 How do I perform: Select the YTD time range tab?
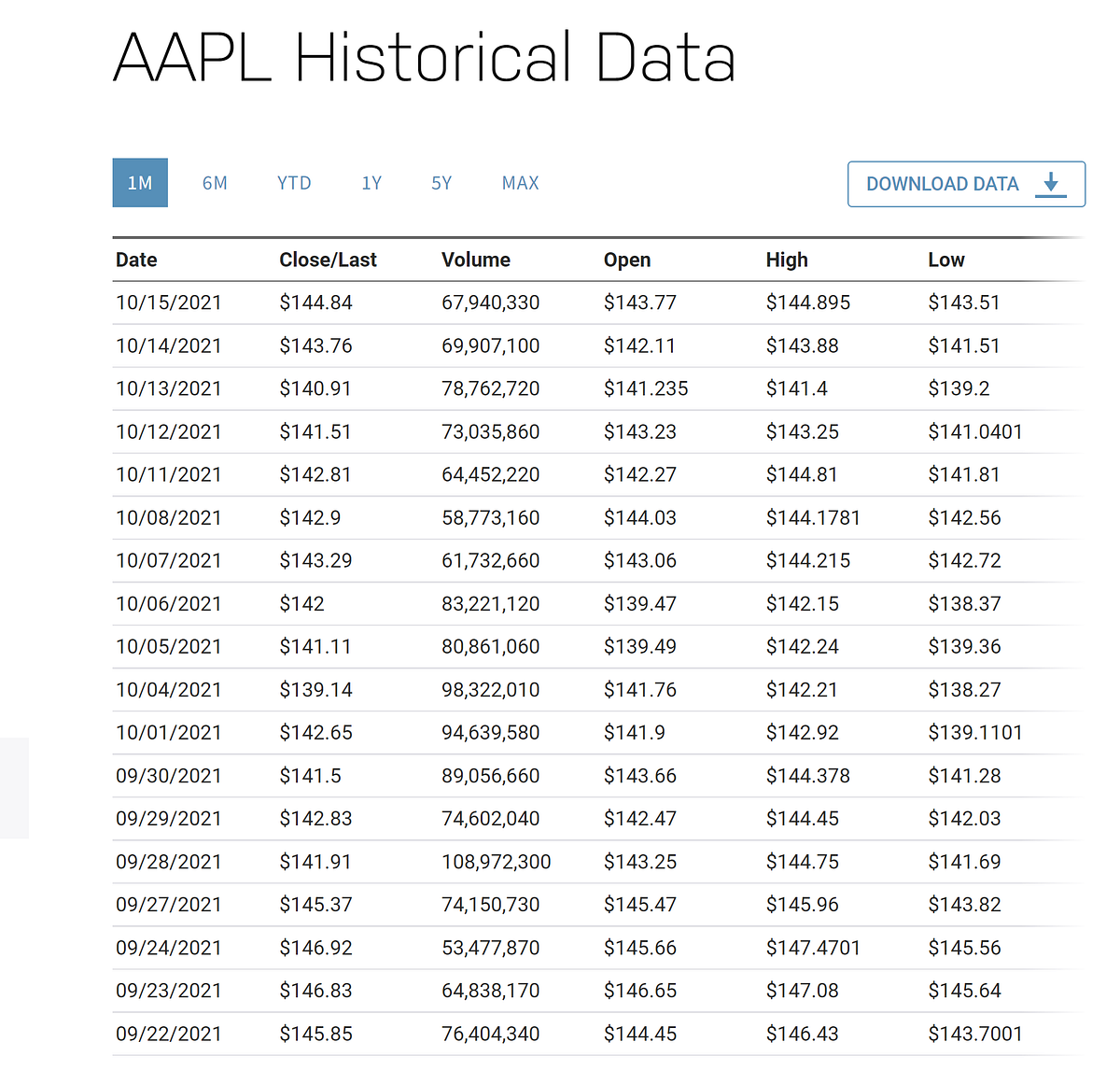pos(294,183)
